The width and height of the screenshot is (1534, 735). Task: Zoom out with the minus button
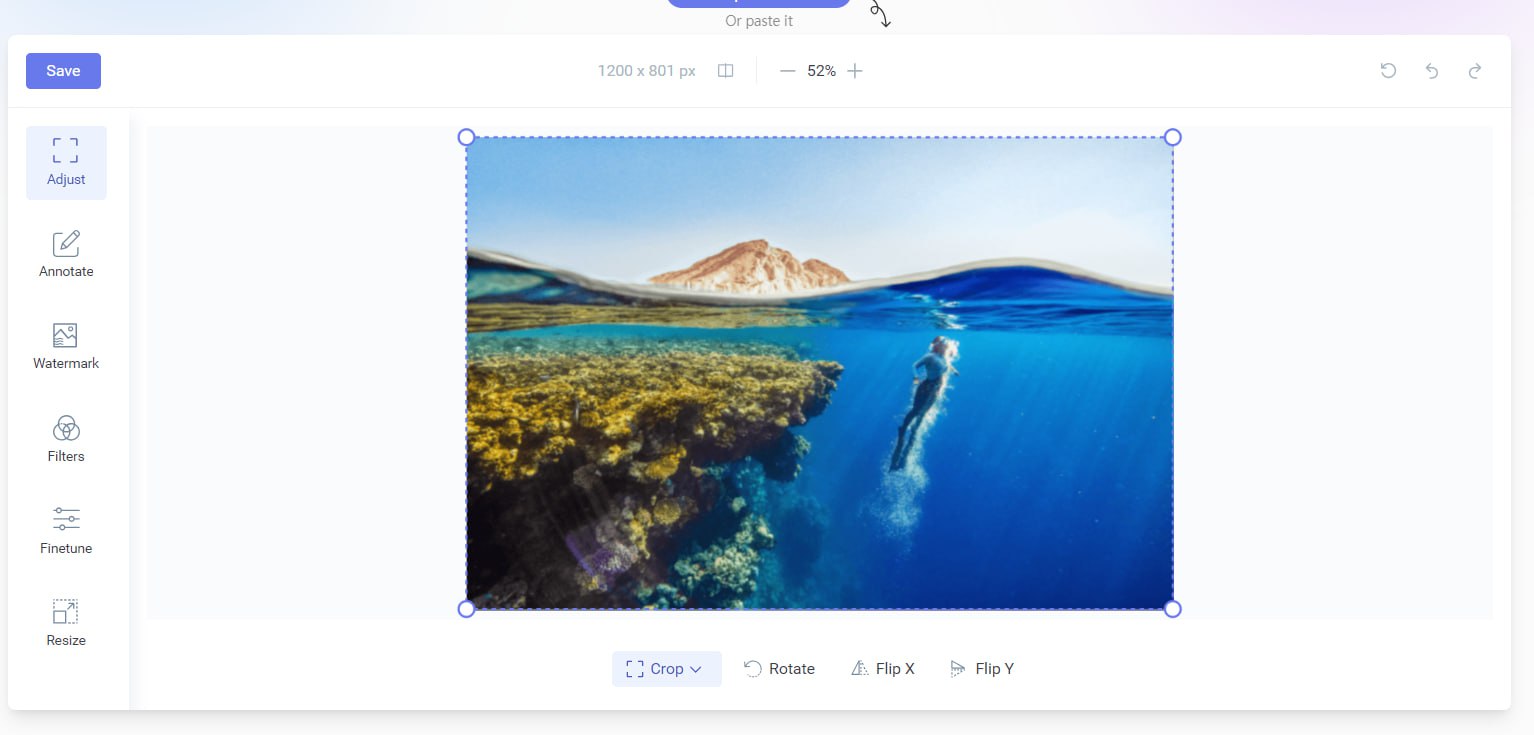tap(787, 71)
